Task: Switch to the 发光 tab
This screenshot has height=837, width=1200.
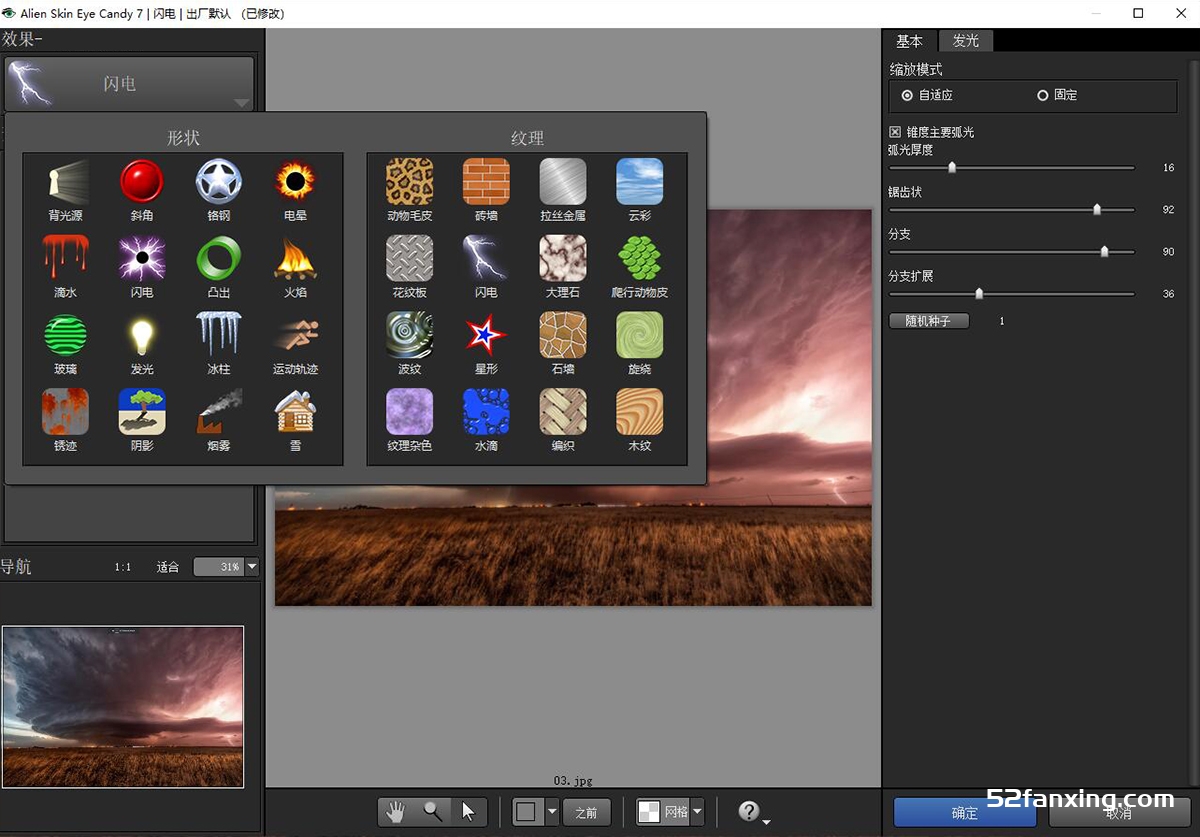Action: click(966, 41)
